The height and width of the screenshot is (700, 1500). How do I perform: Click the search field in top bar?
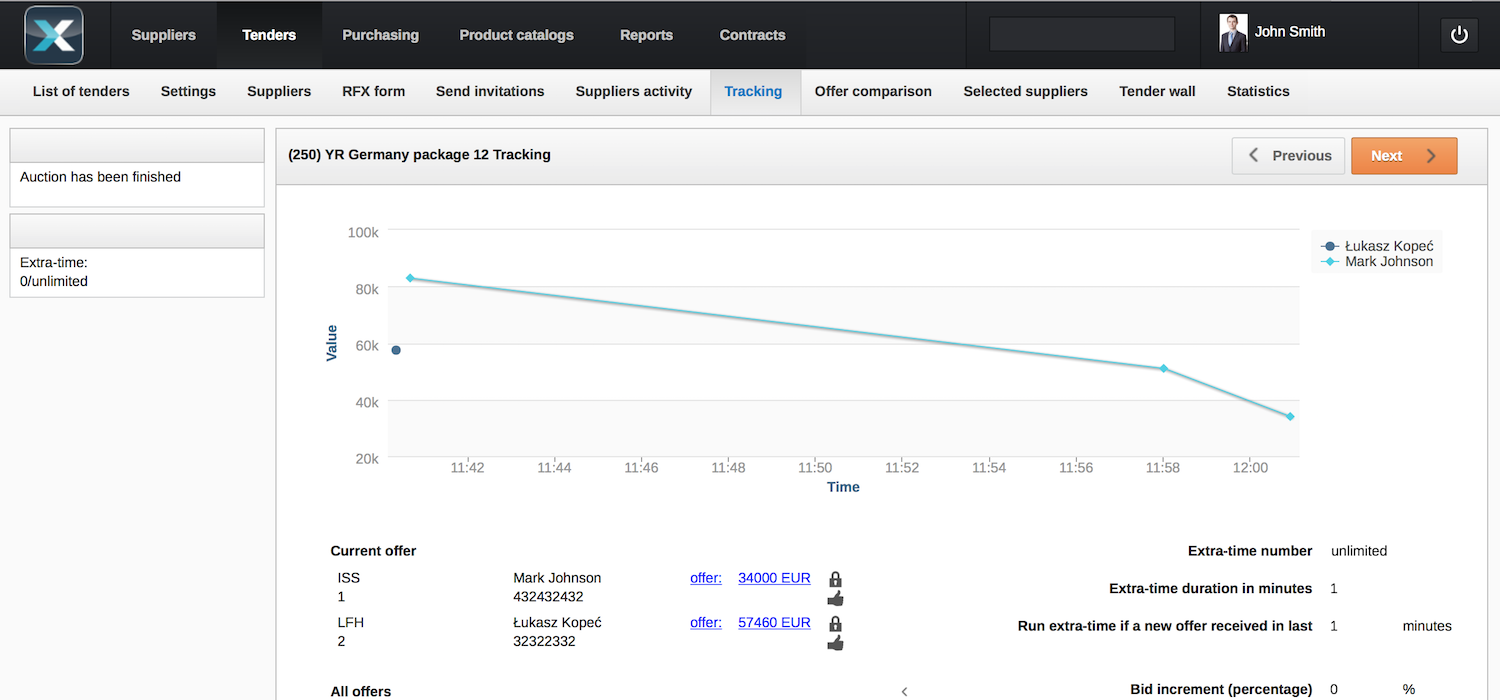click(1081, 34)
